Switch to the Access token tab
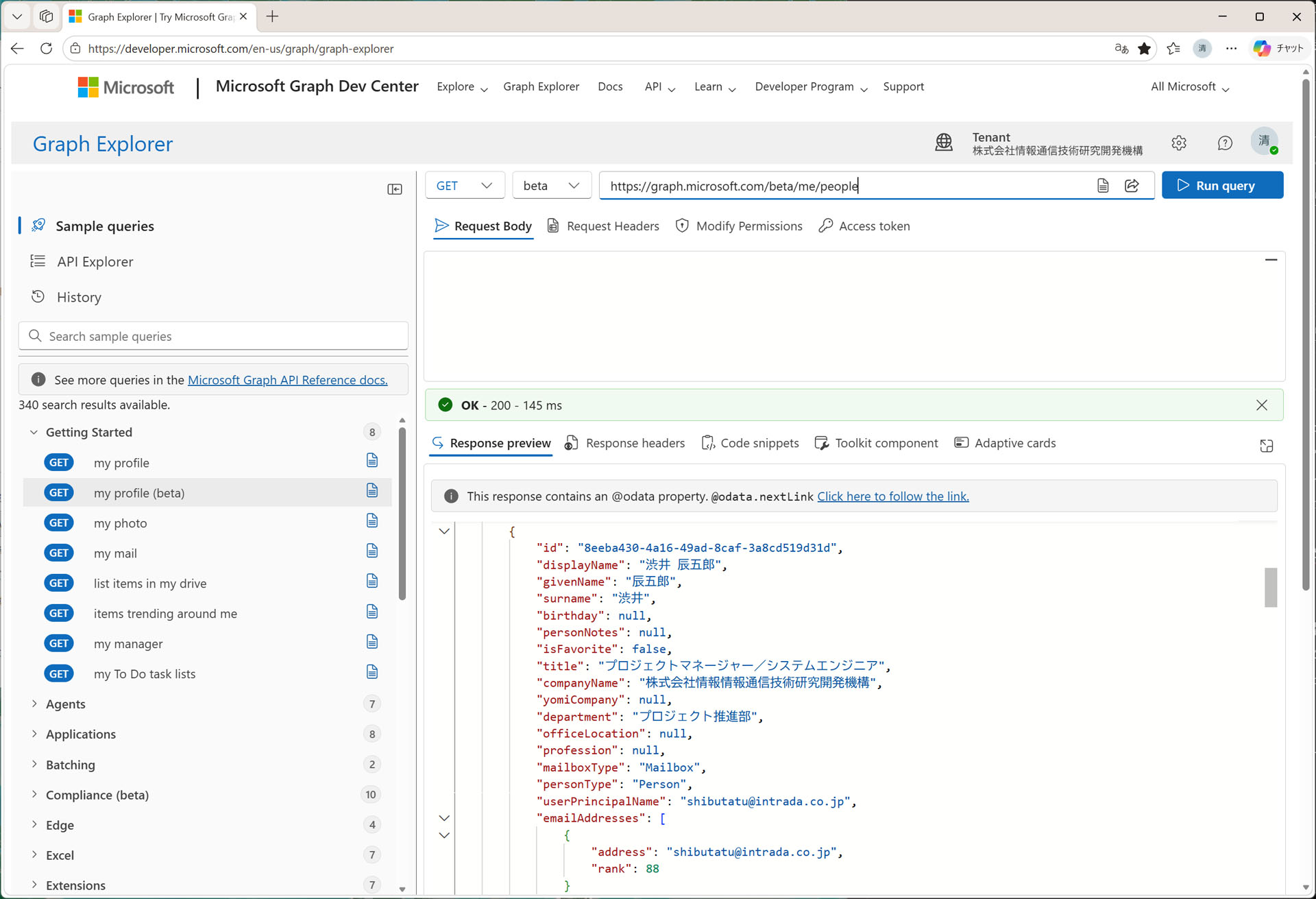Viewport: 1316px width, 899px height. click(864, 226)
